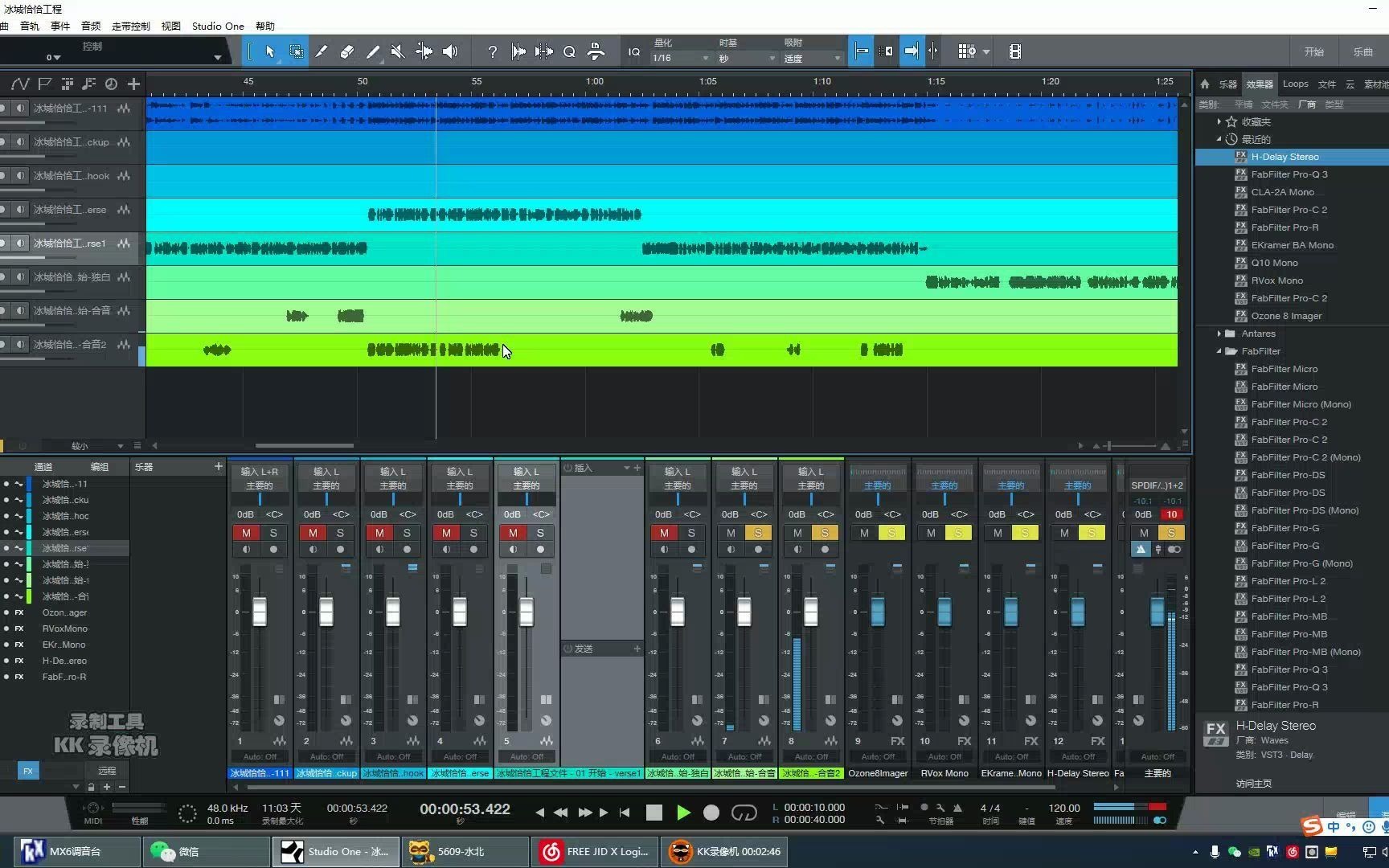This screenshot has height=868, width=1389.
Task: Click the main output fader
Action: coord(1157,612)
